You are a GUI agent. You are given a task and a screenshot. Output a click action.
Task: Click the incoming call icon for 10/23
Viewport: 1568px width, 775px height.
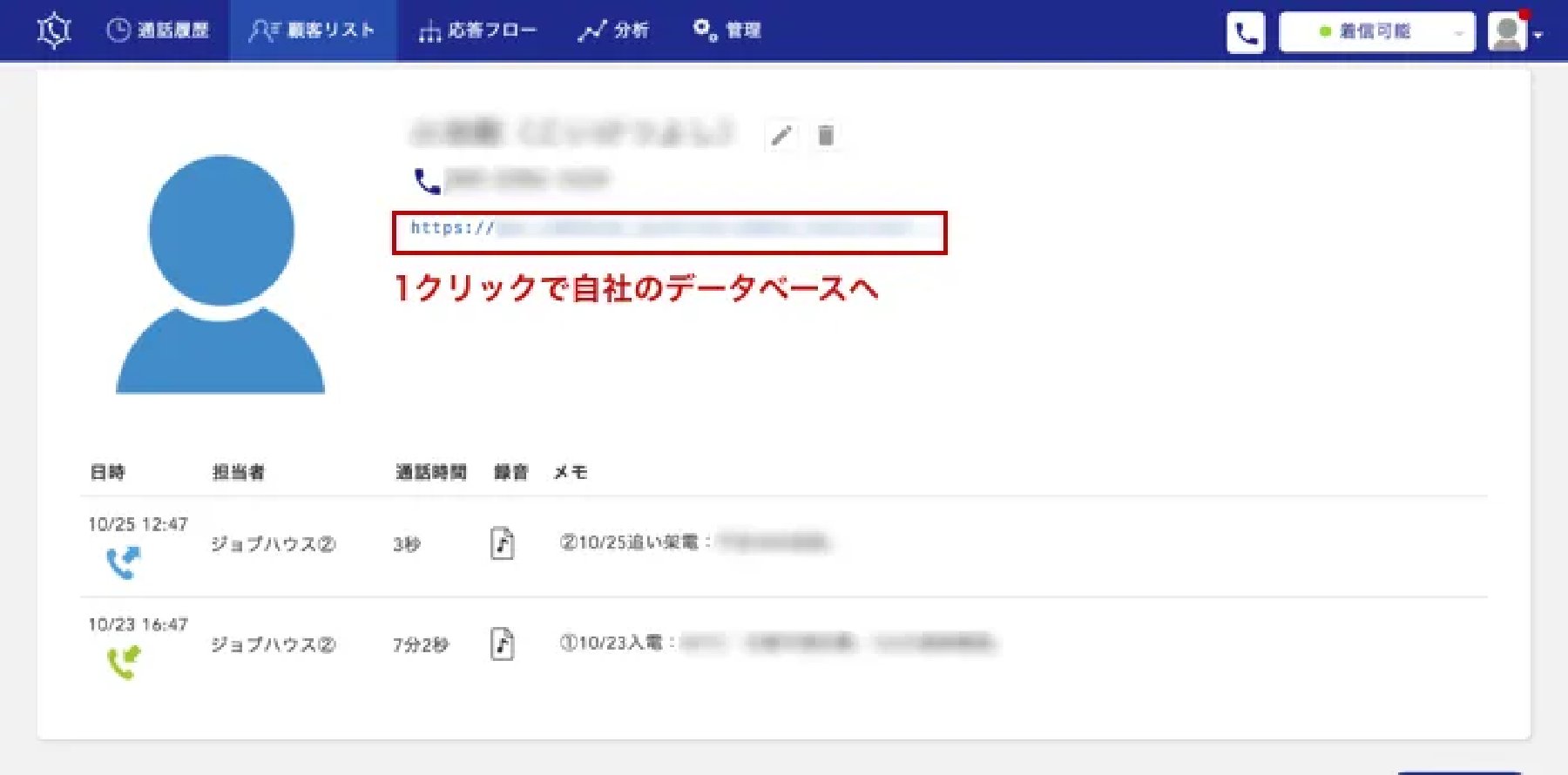123,663
